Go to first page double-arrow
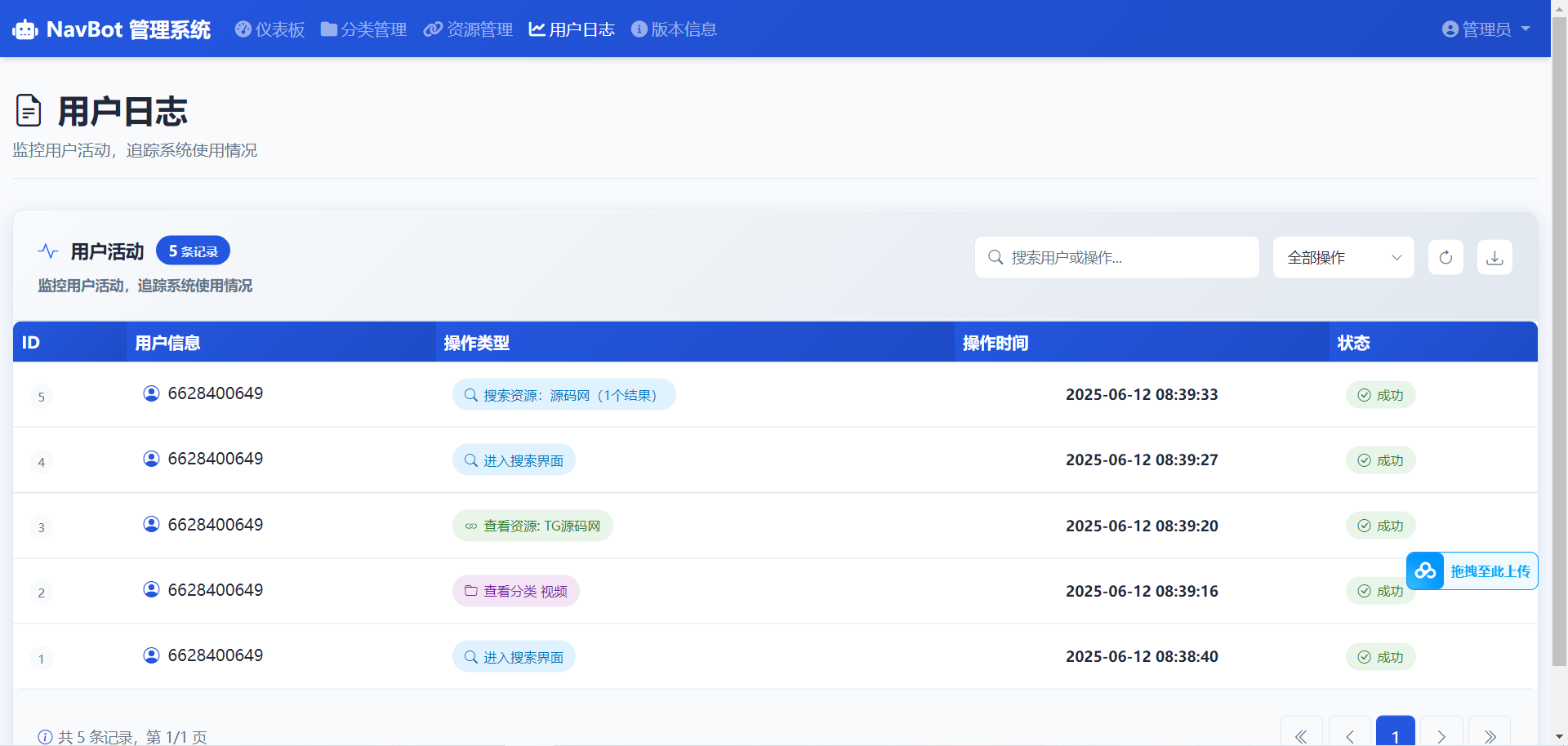The height and width of the screenshot is (746, 1568). click(x=1301, y=735)
